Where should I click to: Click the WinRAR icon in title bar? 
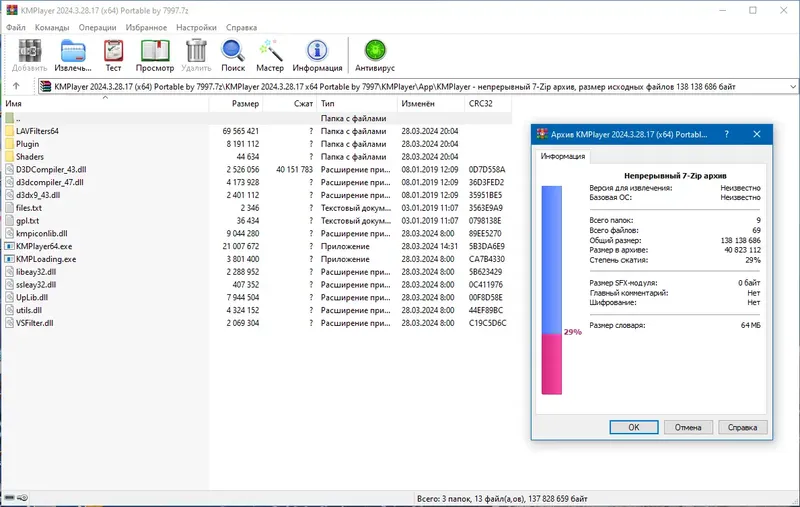11,10
